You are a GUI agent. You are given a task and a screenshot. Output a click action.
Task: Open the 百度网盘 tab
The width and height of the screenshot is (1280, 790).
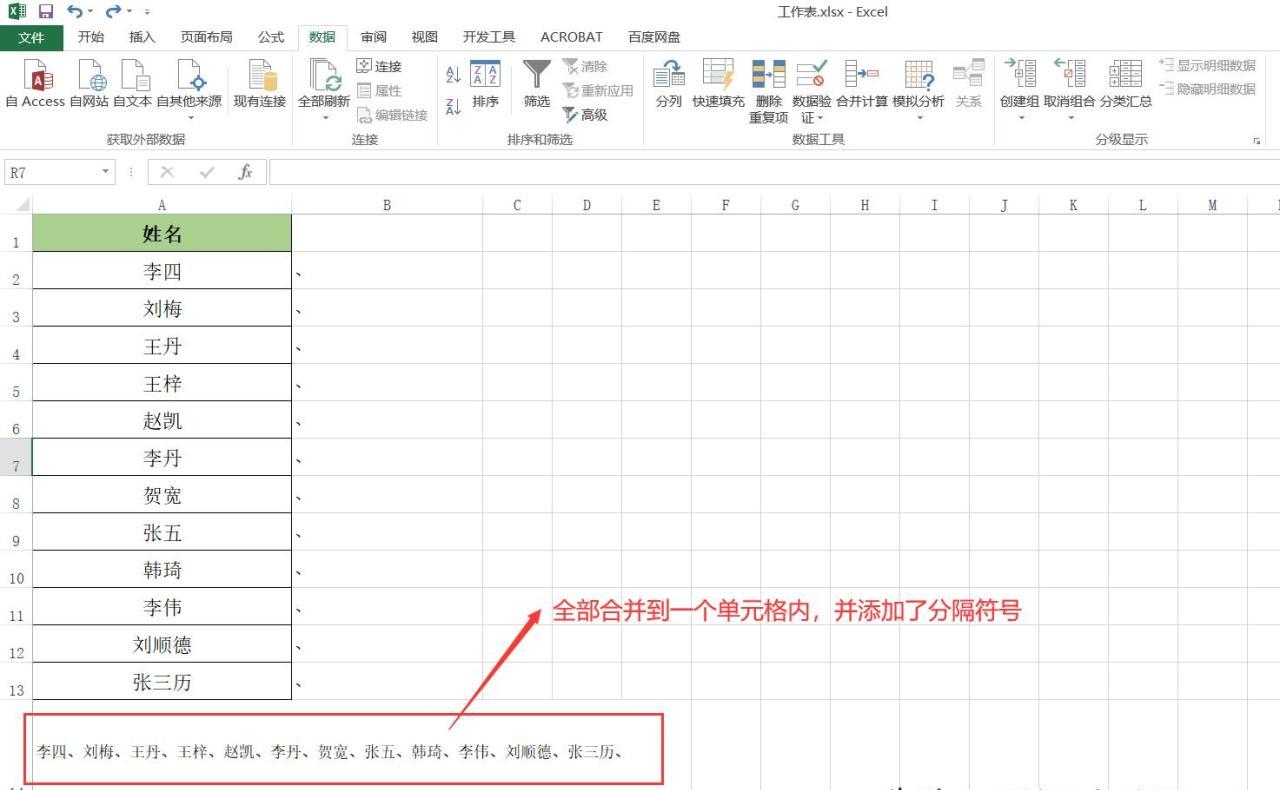(654, 37)
